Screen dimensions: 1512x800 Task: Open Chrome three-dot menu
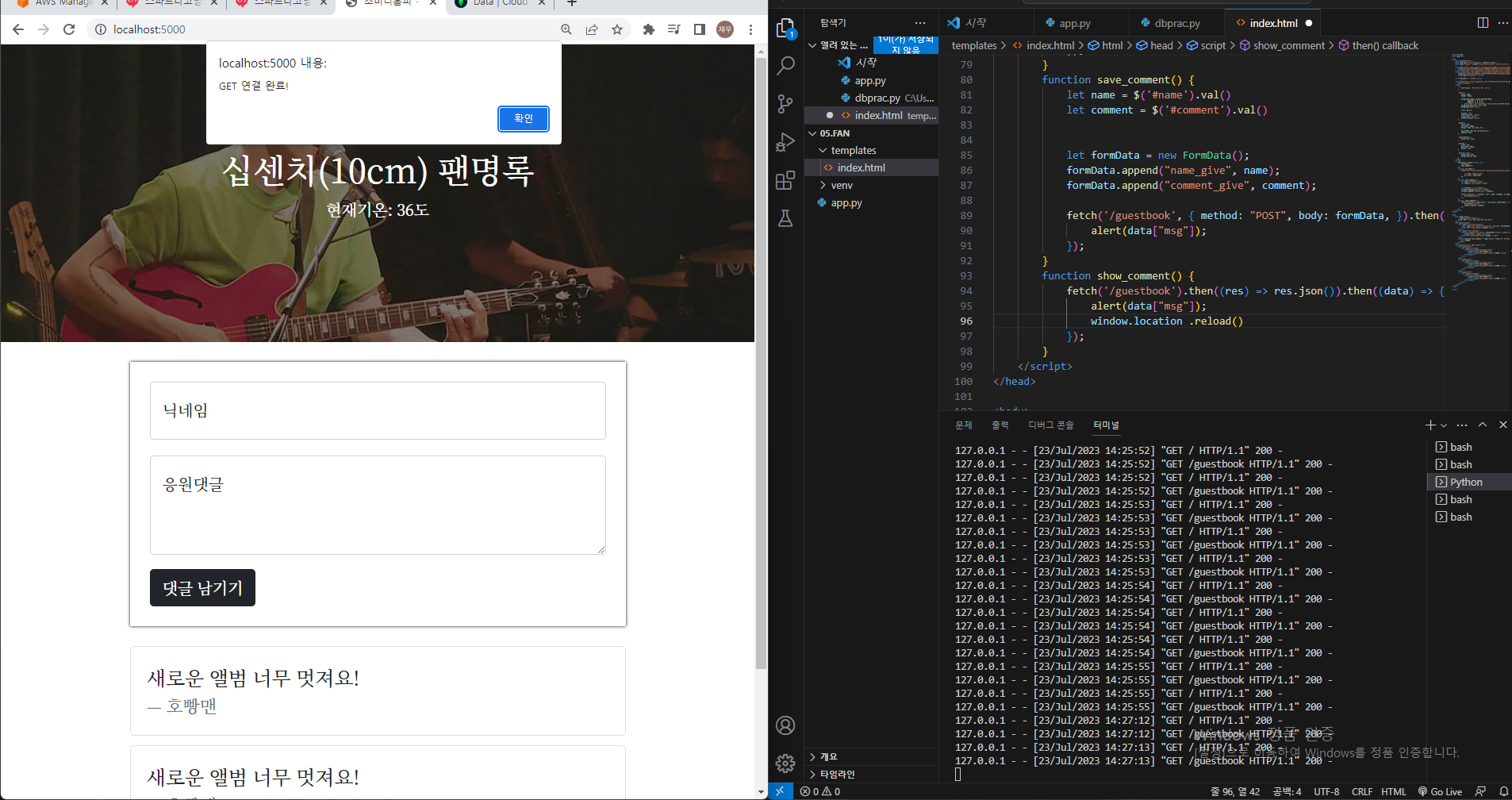(x=750, y=29)
